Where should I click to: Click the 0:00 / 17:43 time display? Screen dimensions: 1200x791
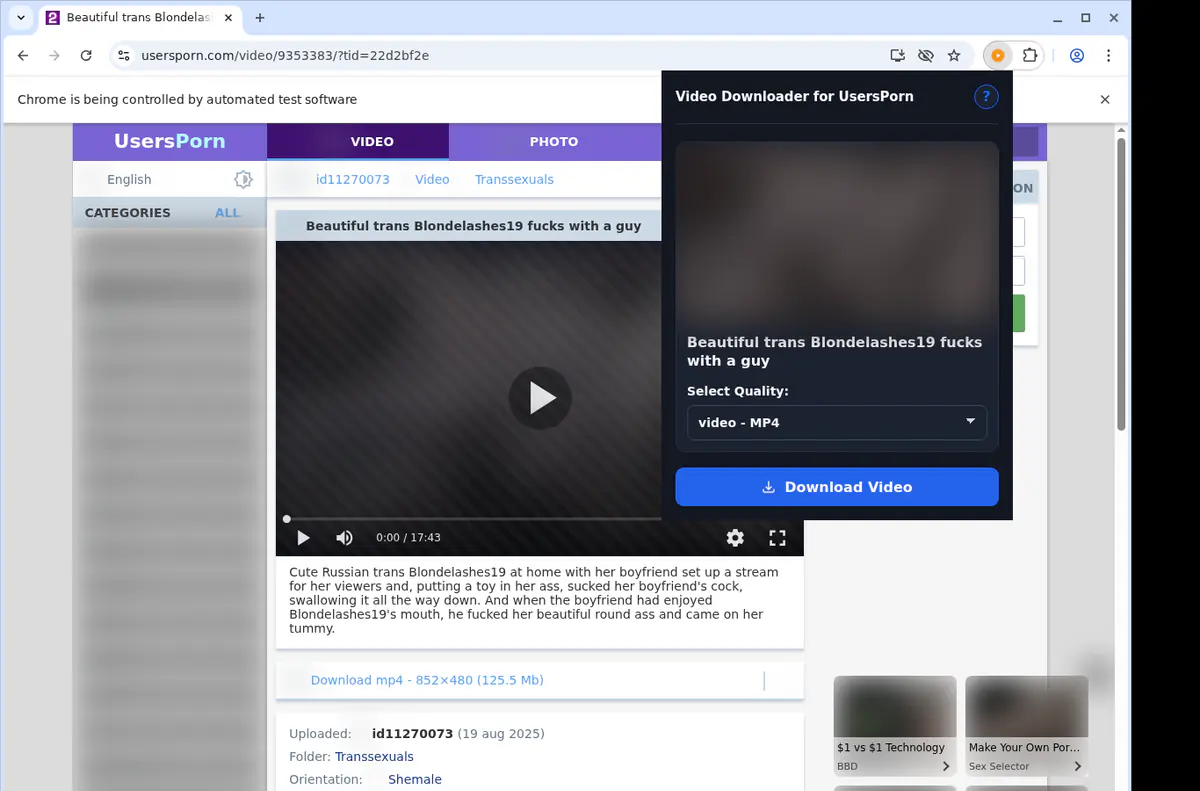[408, 538]
